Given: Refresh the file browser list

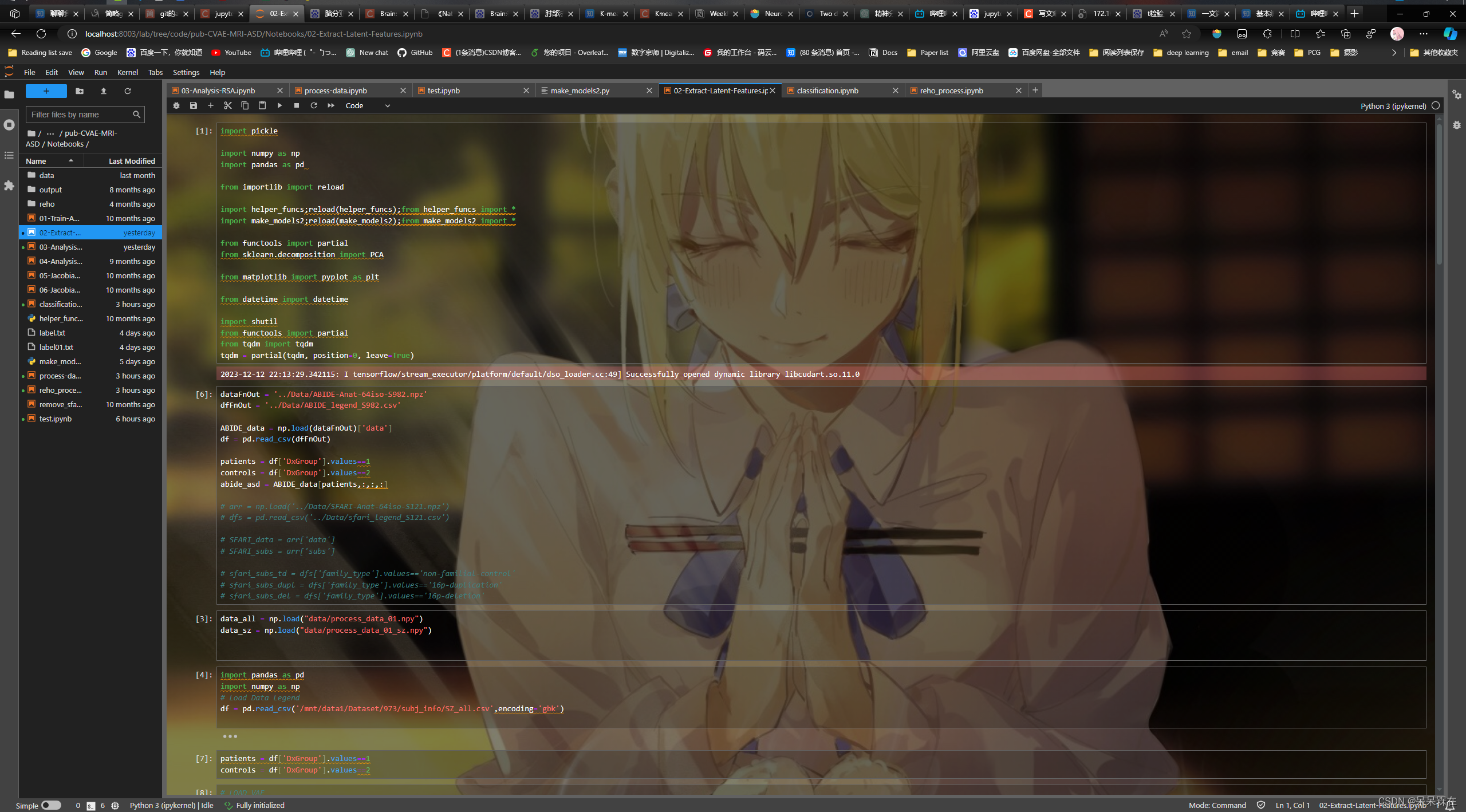Looking at the screenshot, I should (128, 91).
